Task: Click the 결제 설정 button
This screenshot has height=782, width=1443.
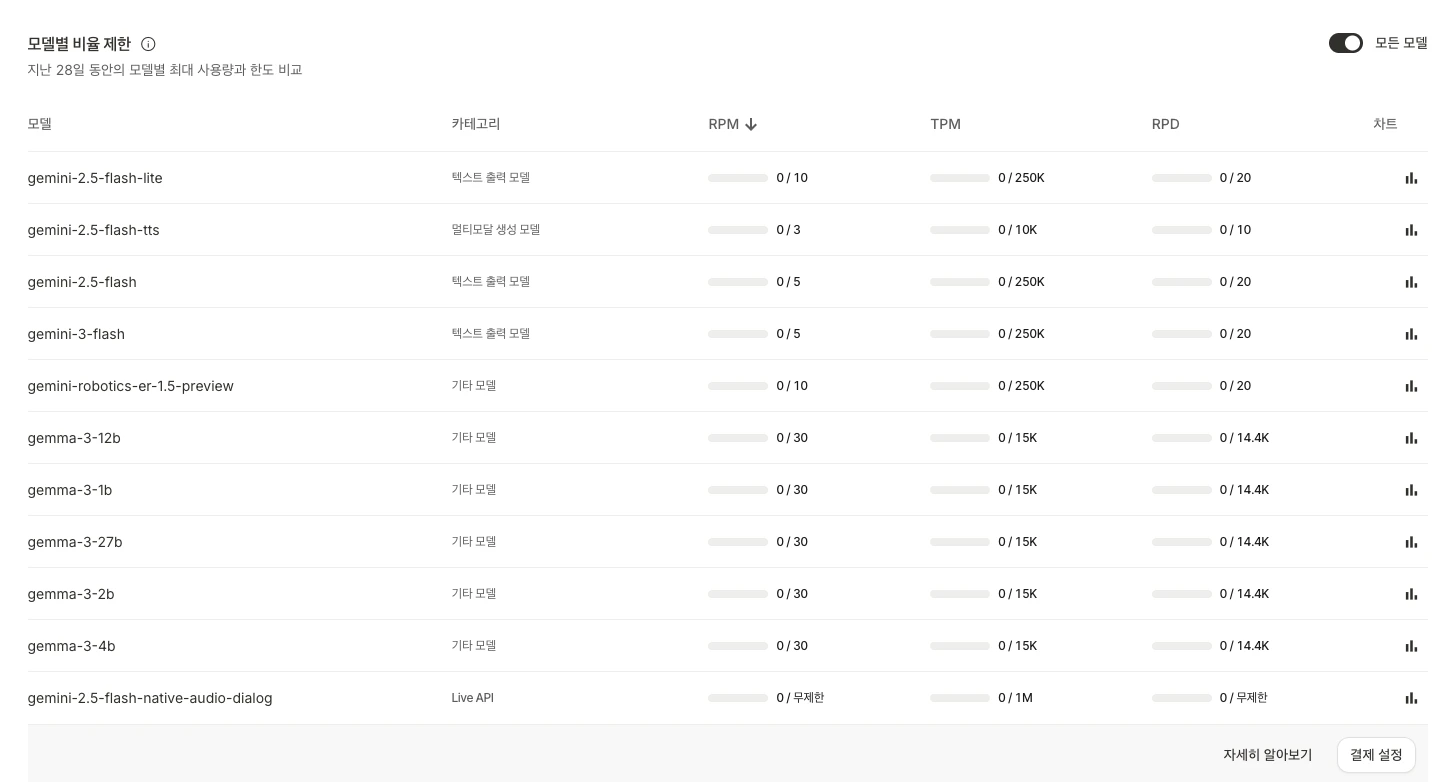Action: point(1376,755)
